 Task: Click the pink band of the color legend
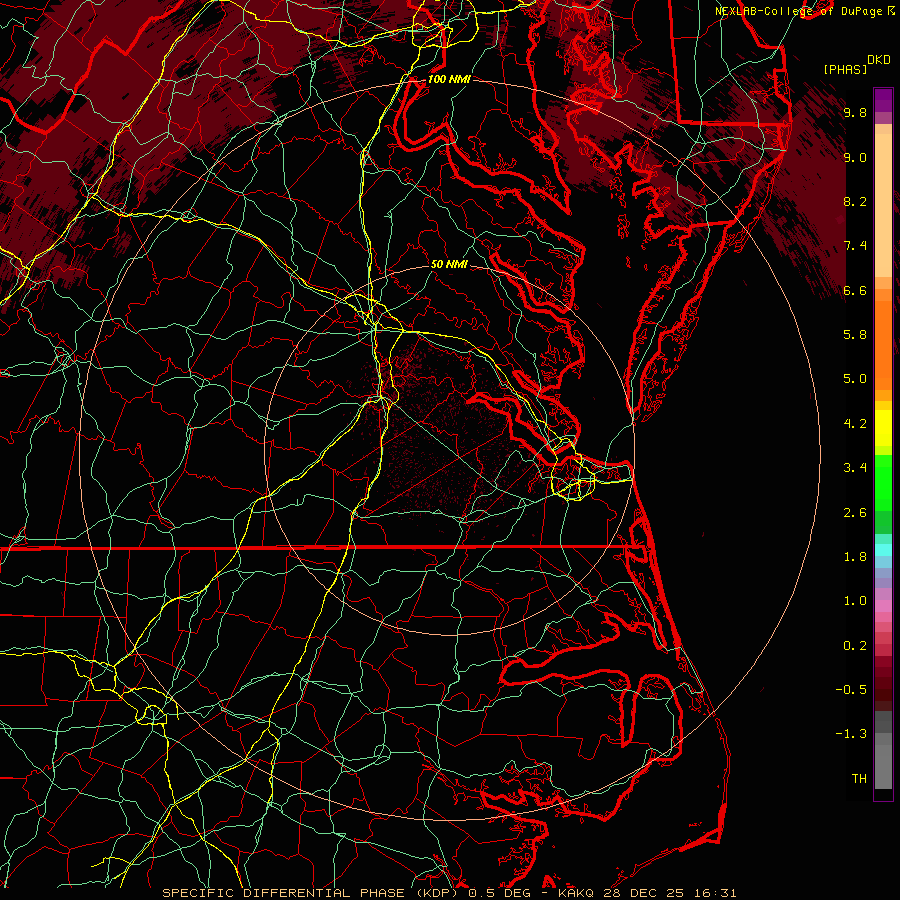point(883,606)
